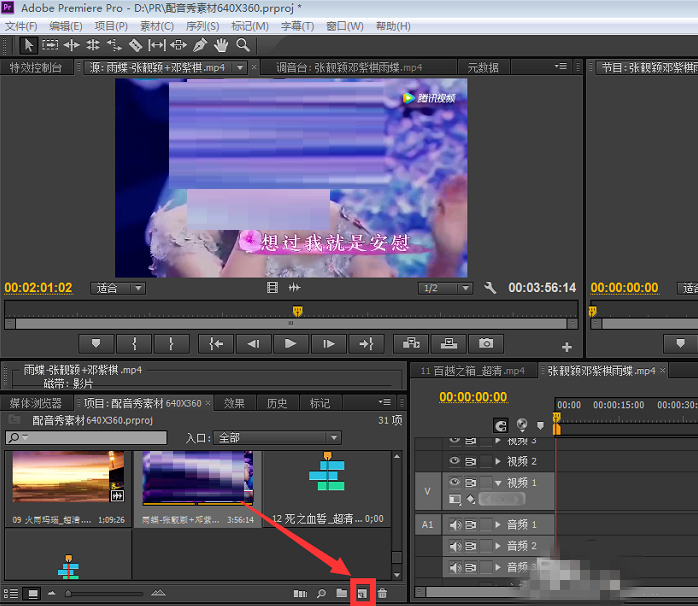Screen dimensions: 698x606
Task: Step back one frame in source monitor
Action: coord(253,344)
